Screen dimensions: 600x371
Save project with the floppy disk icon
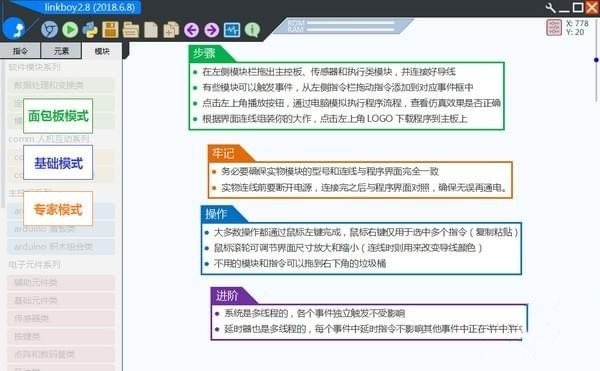[x=111, y=29]
